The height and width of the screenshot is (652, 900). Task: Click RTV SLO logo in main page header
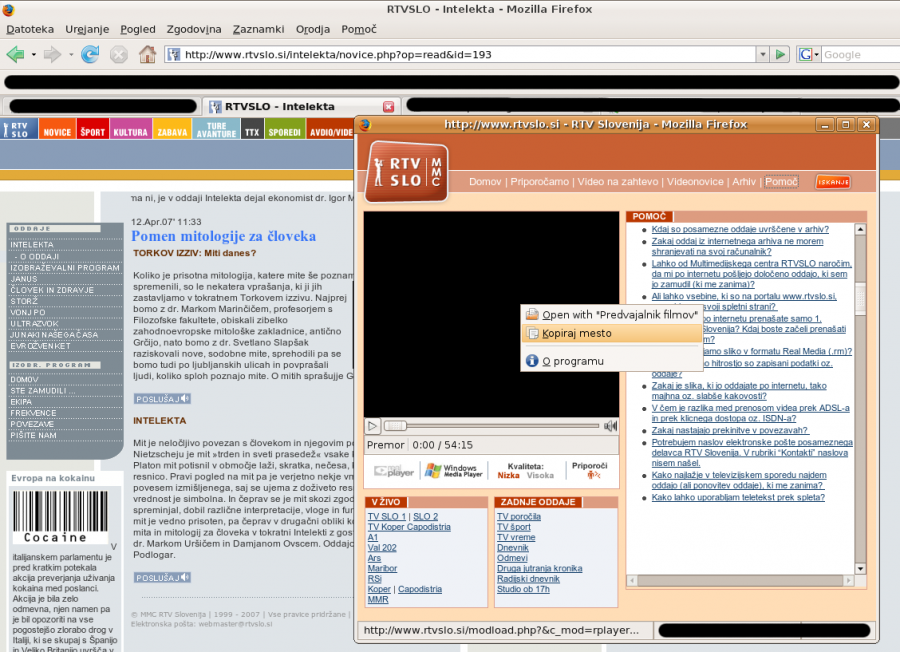click(19, 129)
